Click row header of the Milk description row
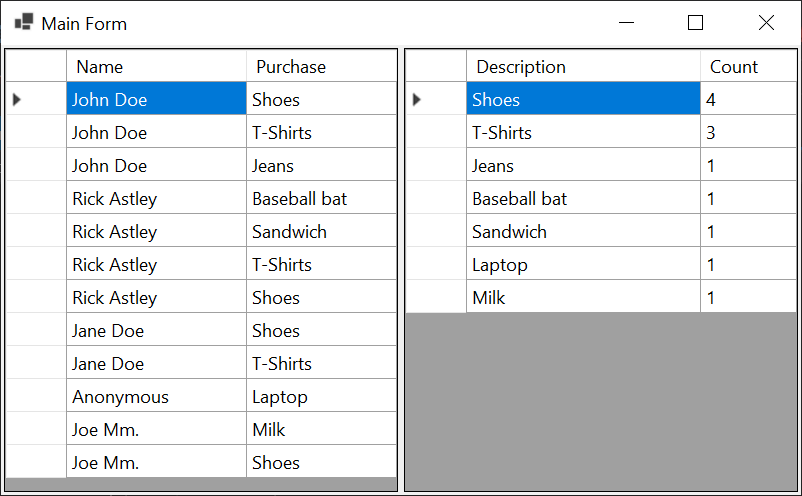This screenshot has width=802, height=496. pos(436,297)
